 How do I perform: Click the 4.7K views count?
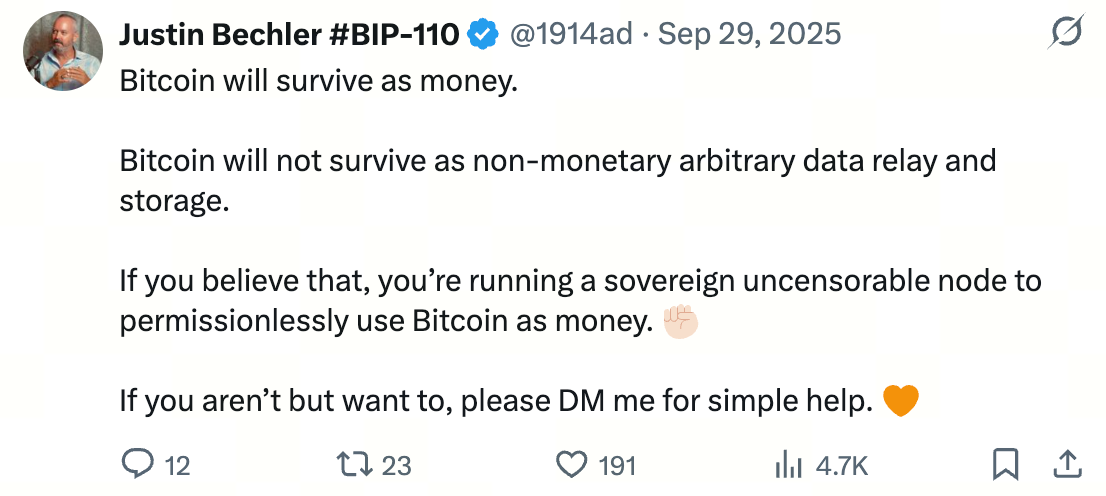[x=842, y=465]
